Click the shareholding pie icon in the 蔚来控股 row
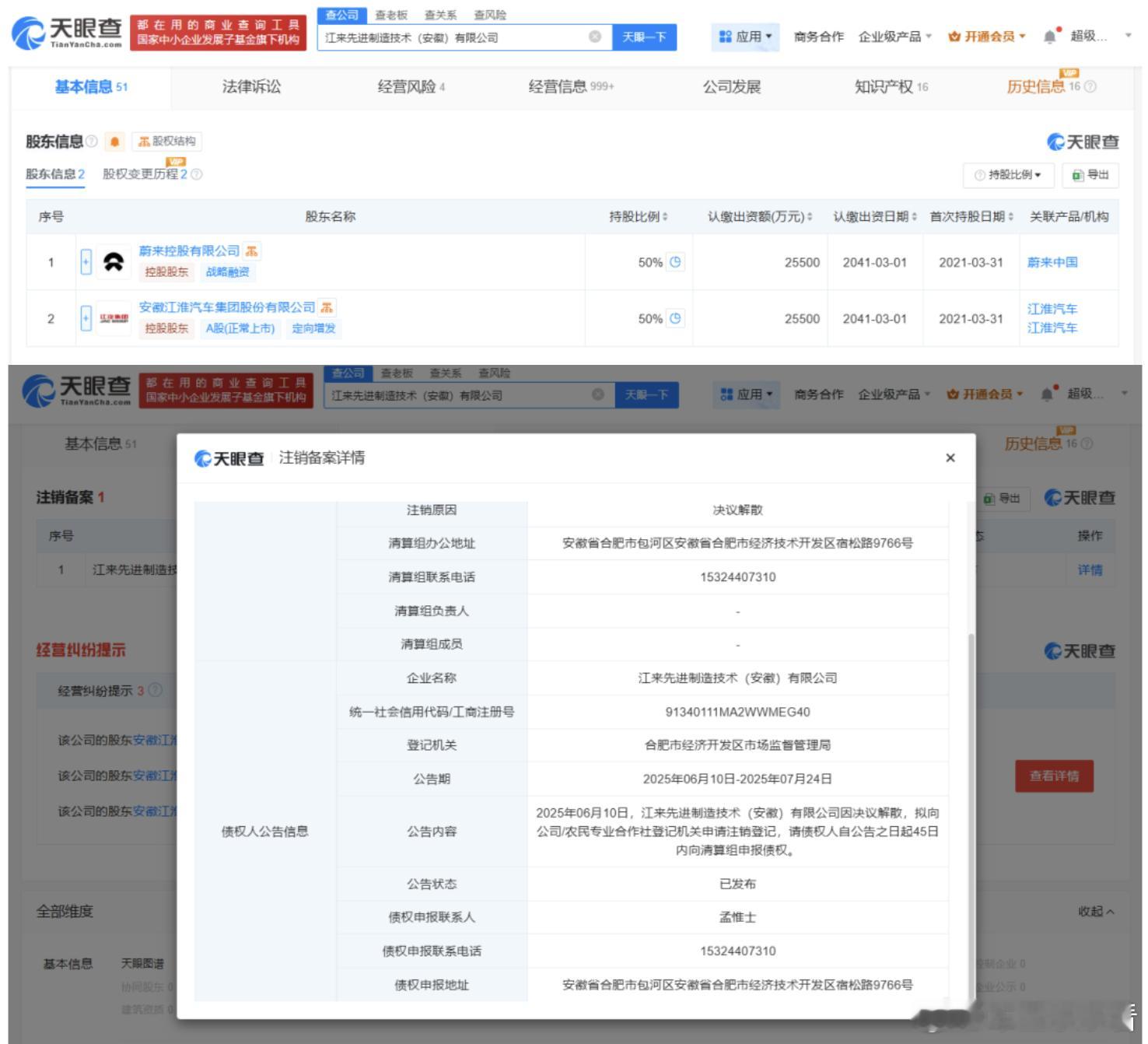The height and width of the screenshot is (1044, 1148). point(675,262)
